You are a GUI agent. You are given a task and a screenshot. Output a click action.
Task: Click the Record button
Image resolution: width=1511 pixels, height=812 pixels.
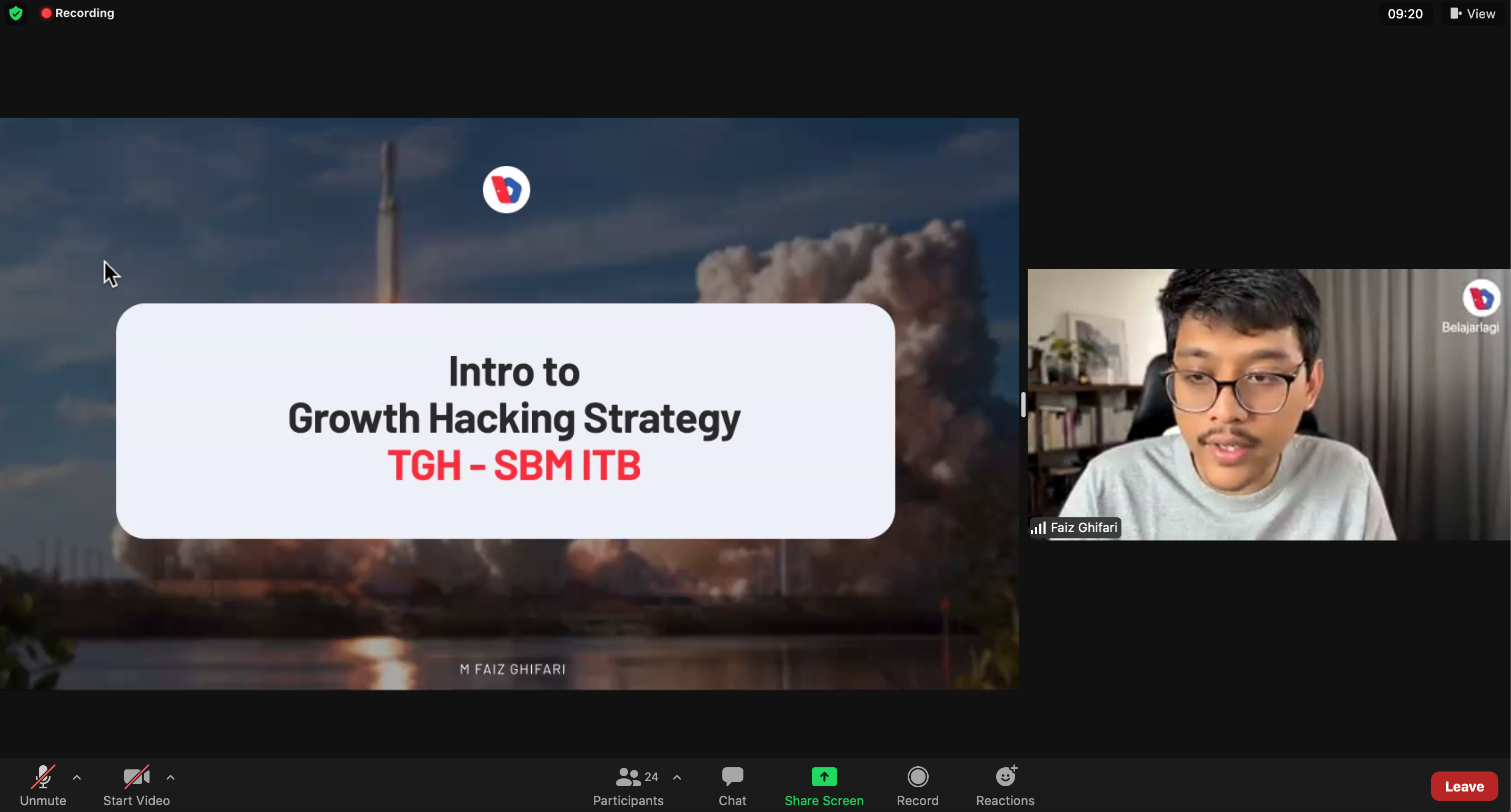click(x=918, y=786)
